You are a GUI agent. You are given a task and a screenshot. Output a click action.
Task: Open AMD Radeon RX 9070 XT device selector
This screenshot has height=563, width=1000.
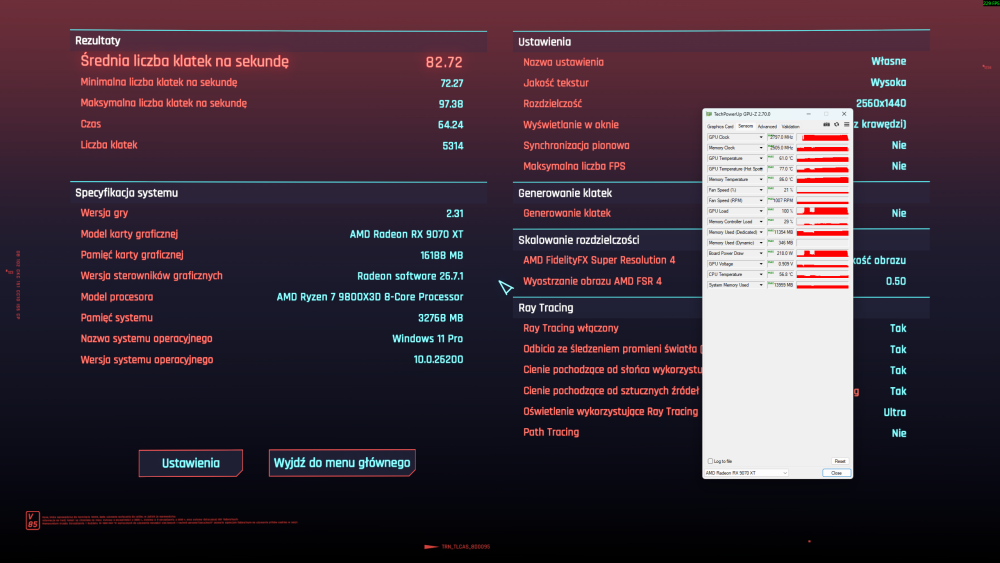[x=746, y=473]
